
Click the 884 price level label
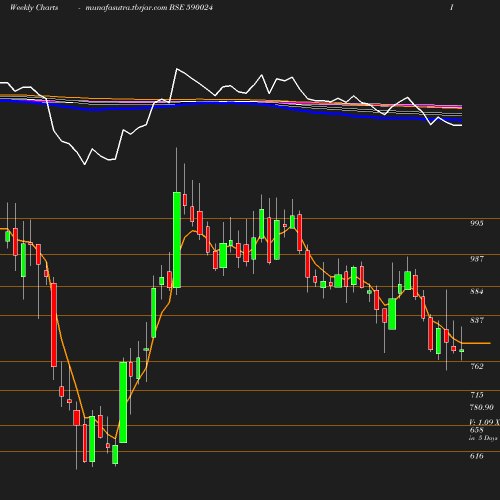(x=477, y=291)
